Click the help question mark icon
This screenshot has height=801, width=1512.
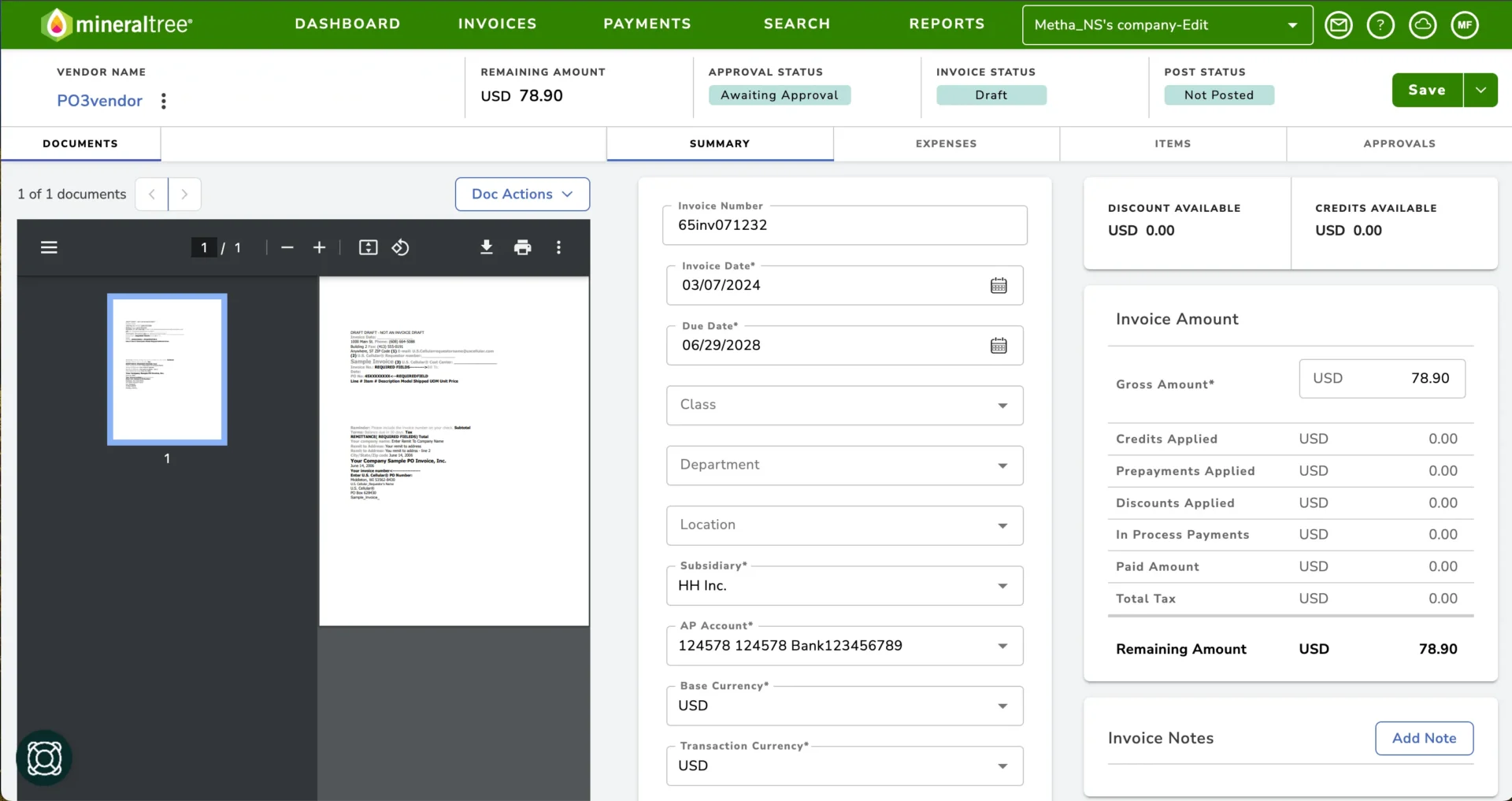(x=1380, y=25)
